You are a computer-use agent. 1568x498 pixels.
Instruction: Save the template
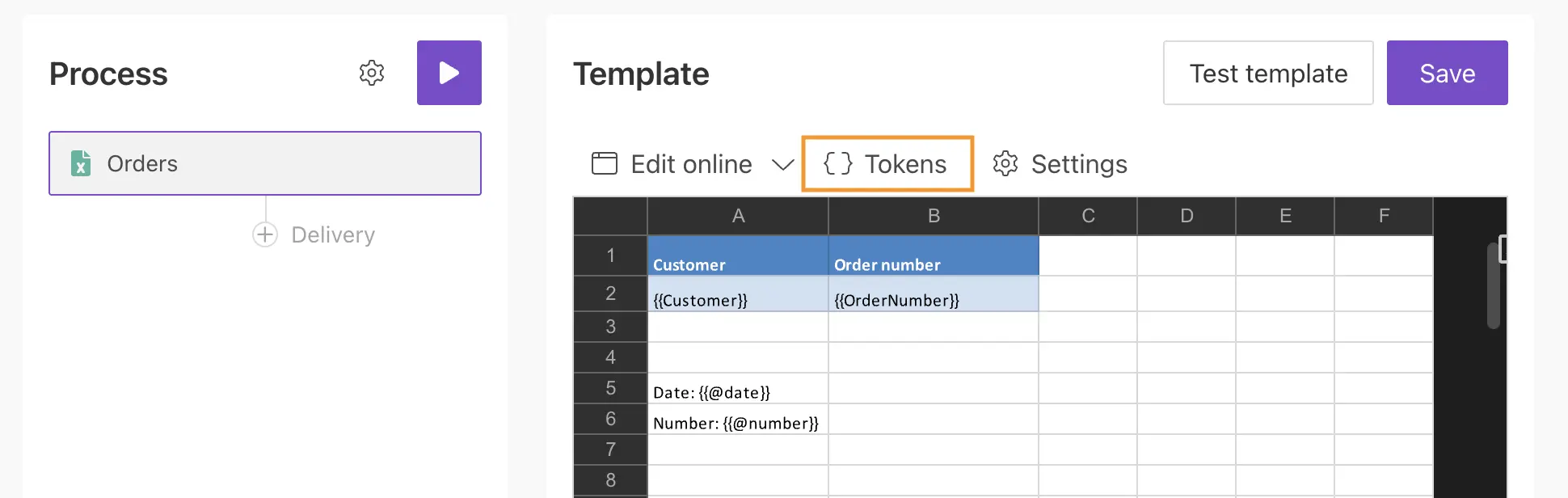point(1448,73)
